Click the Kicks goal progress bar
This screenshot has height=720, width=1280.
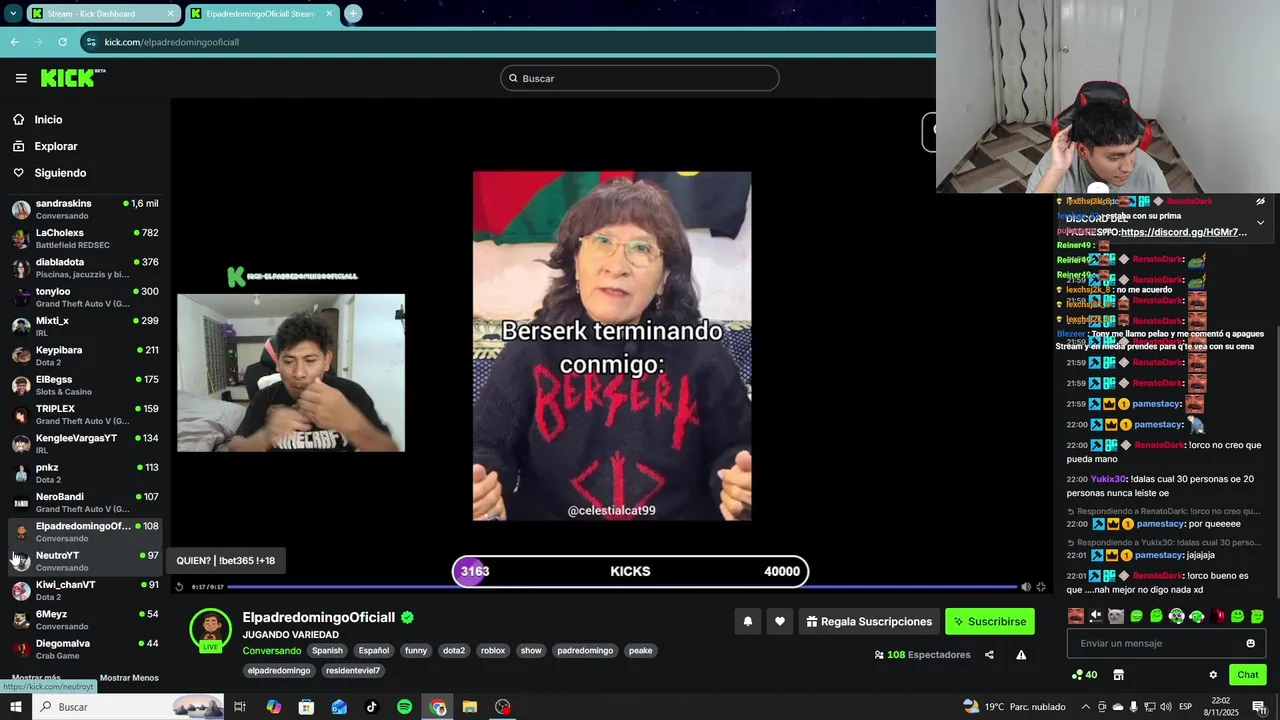[630, 571]
